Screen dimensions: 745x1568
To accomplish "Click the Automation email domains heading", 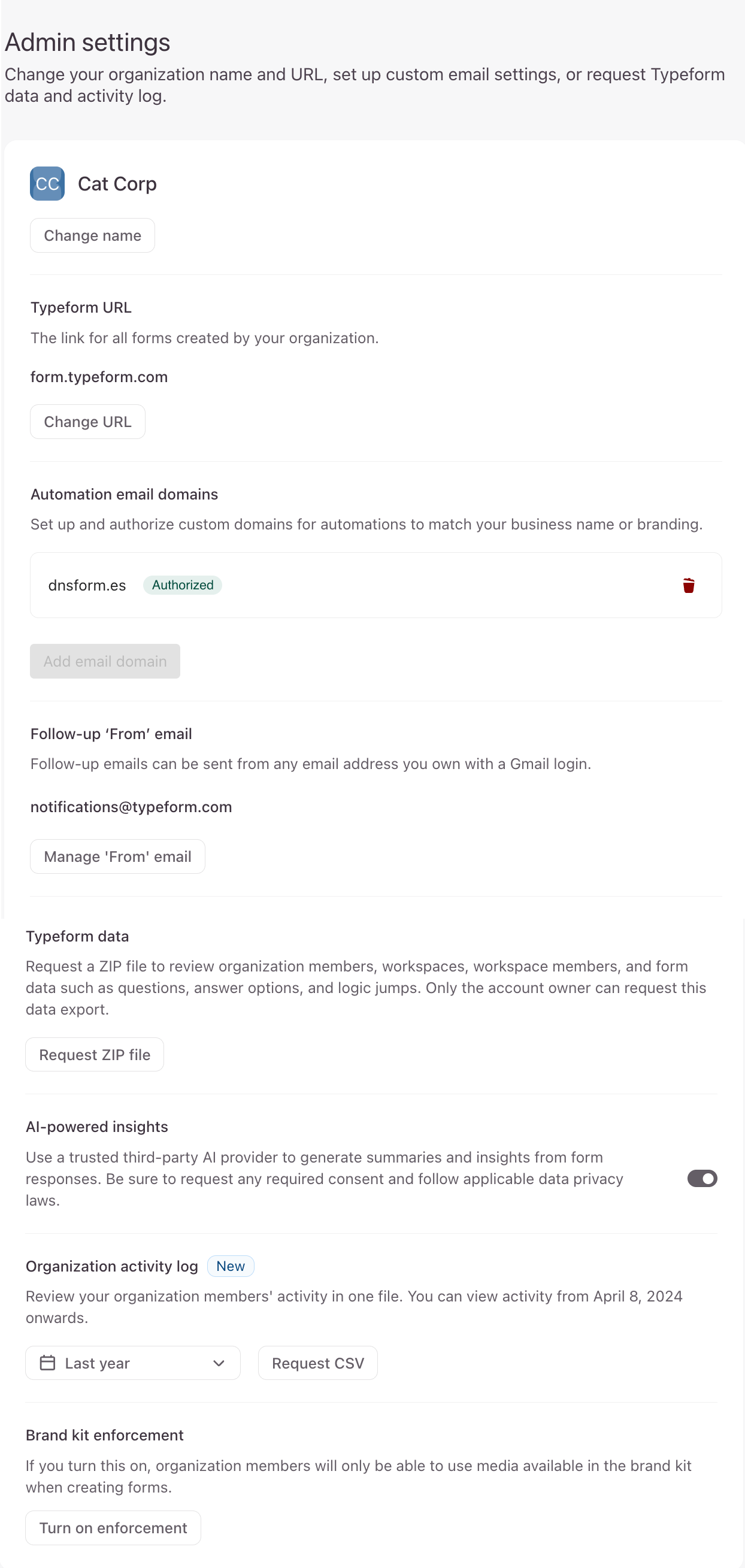I will click(124, 494).
